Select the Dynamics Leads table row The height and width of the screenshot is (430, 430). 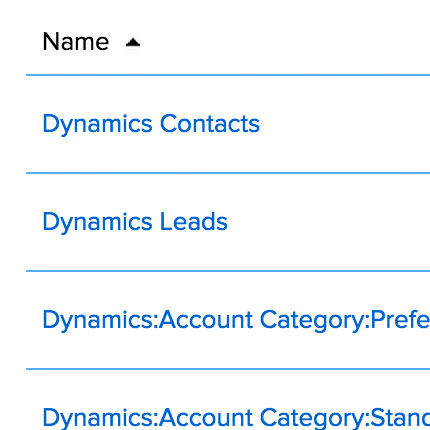click(228, 222)
